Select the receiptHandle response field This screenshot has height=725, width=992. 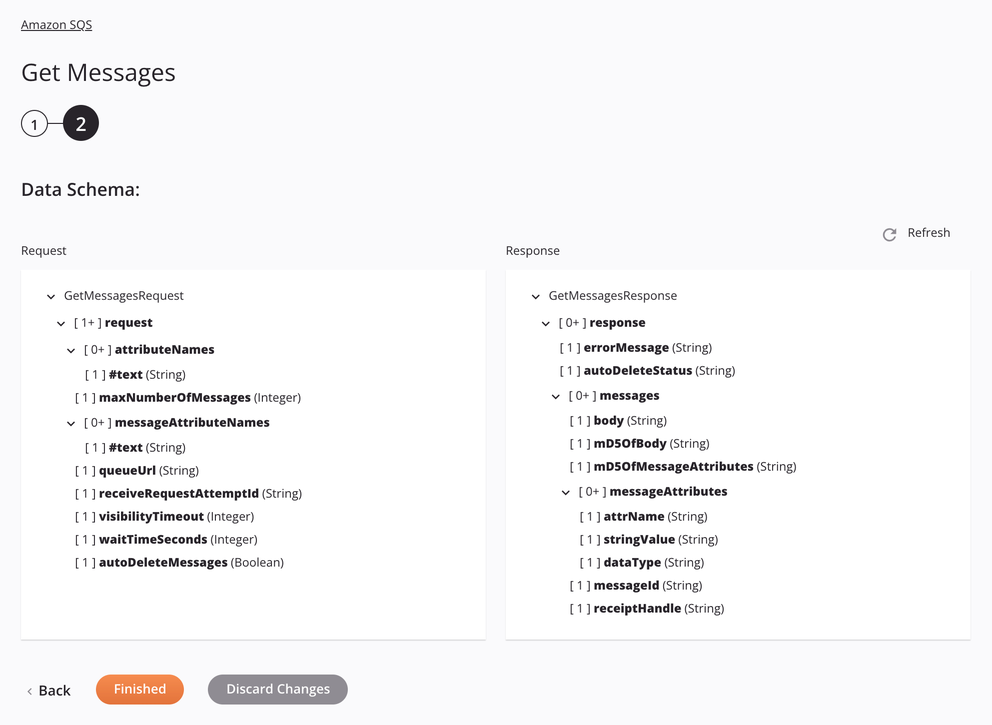coord(637,608)
